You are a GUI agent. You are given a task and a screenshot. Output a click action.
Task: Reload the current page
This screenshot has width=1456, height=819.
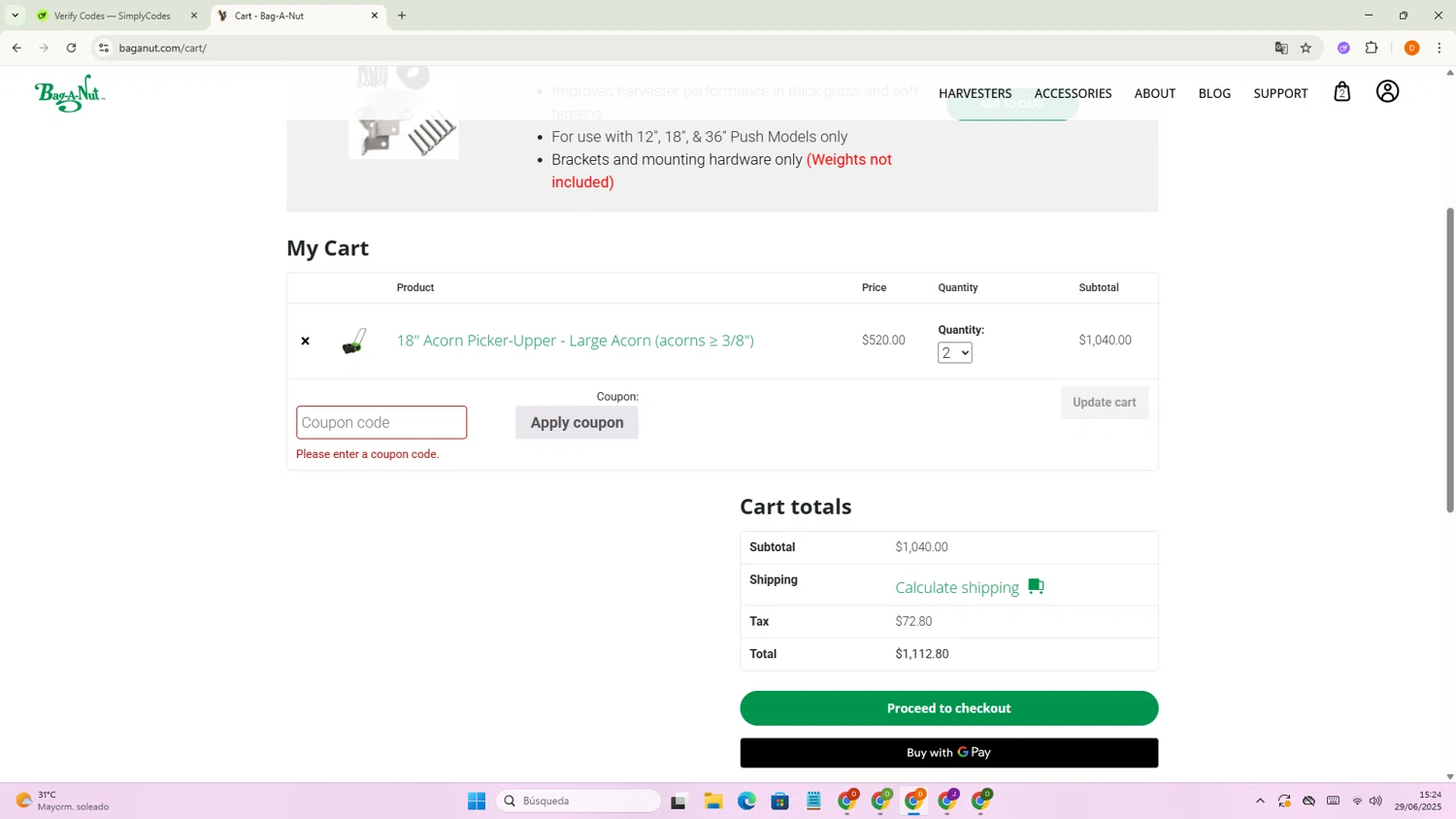click(x=71, y=48)
